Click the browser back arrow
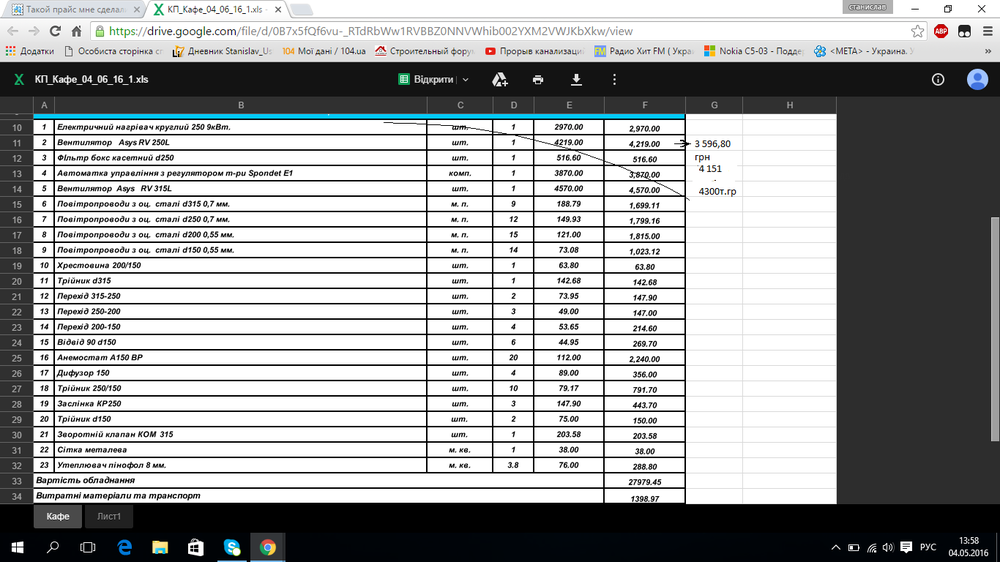This screenshot has width=1000, height=562. (x=13, y=31)
